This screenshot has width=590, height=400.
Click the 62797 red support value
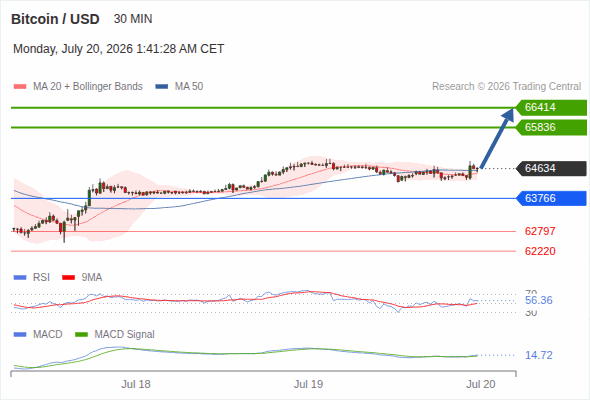point(540,231)
